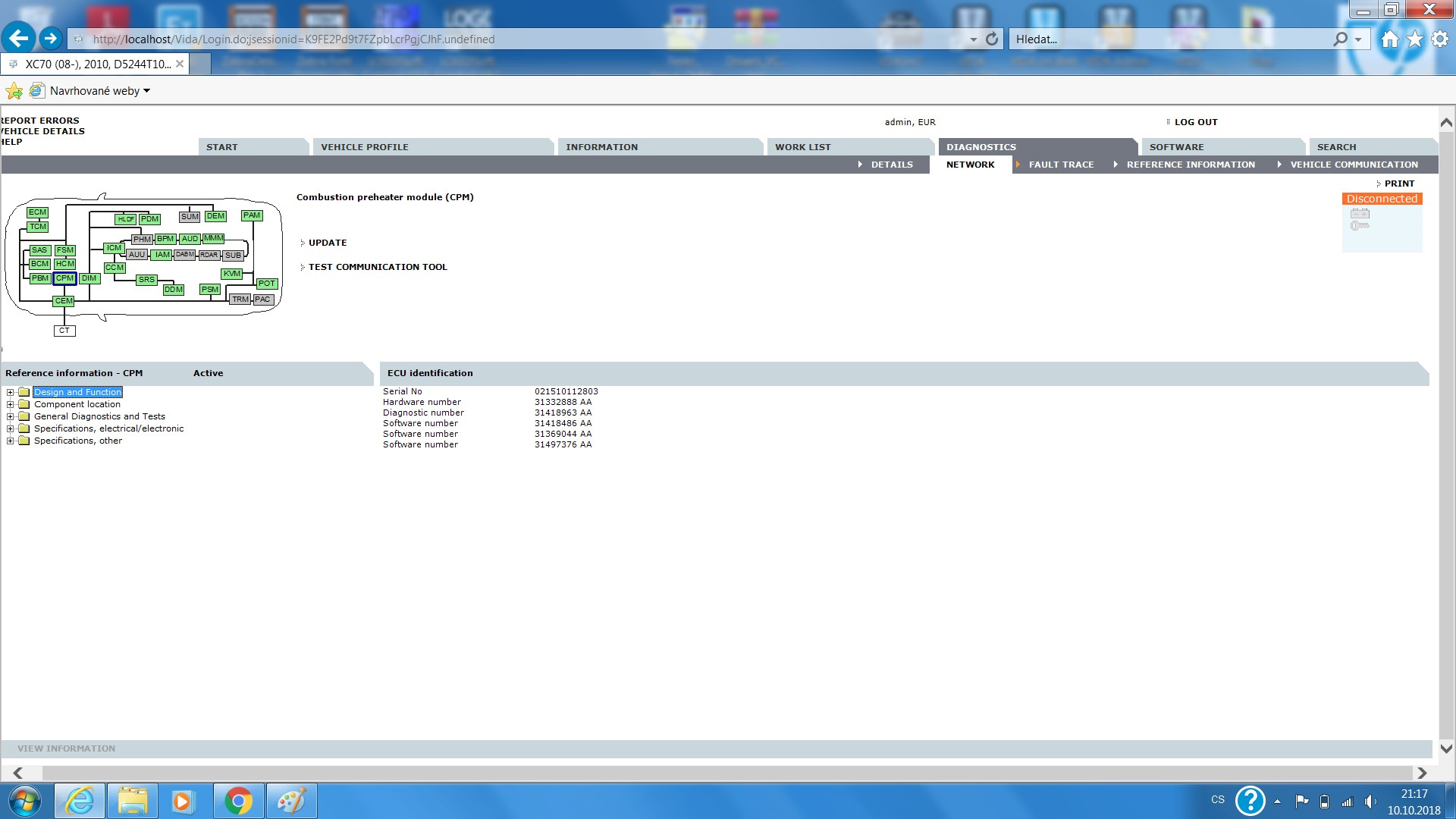This screenshot has height=819, width=1456.
Task: Click the PAM module in diagram
Action: [x=252, y=215]
